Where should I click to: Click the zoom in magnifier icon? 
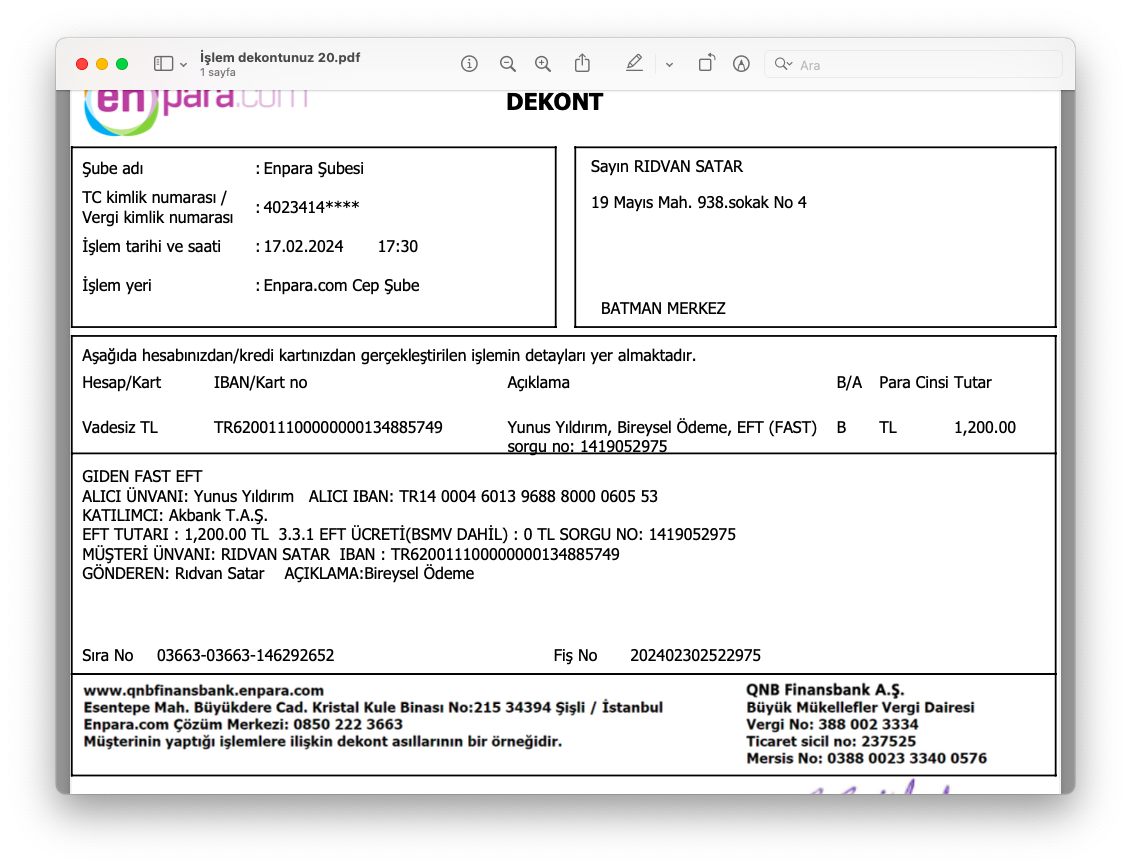coord(543,64)
